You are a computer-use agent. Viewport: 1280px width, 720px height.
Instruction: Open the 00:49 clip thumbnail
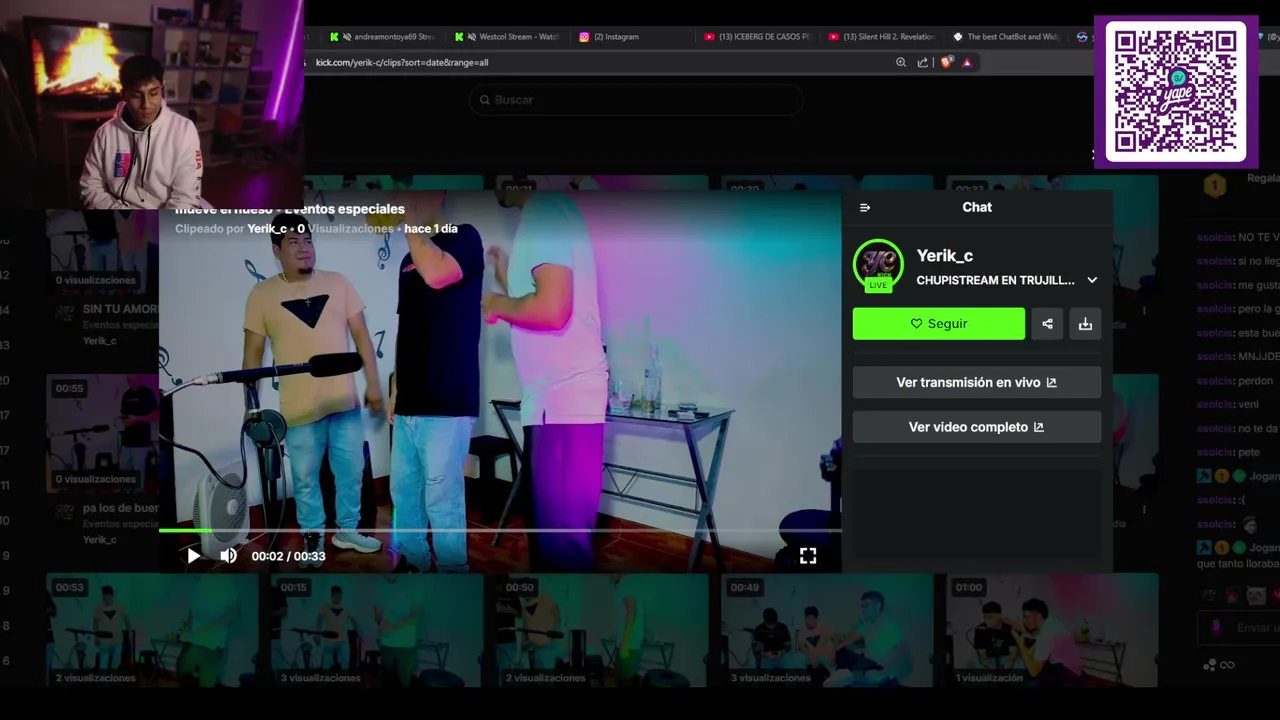pos(827,630)
